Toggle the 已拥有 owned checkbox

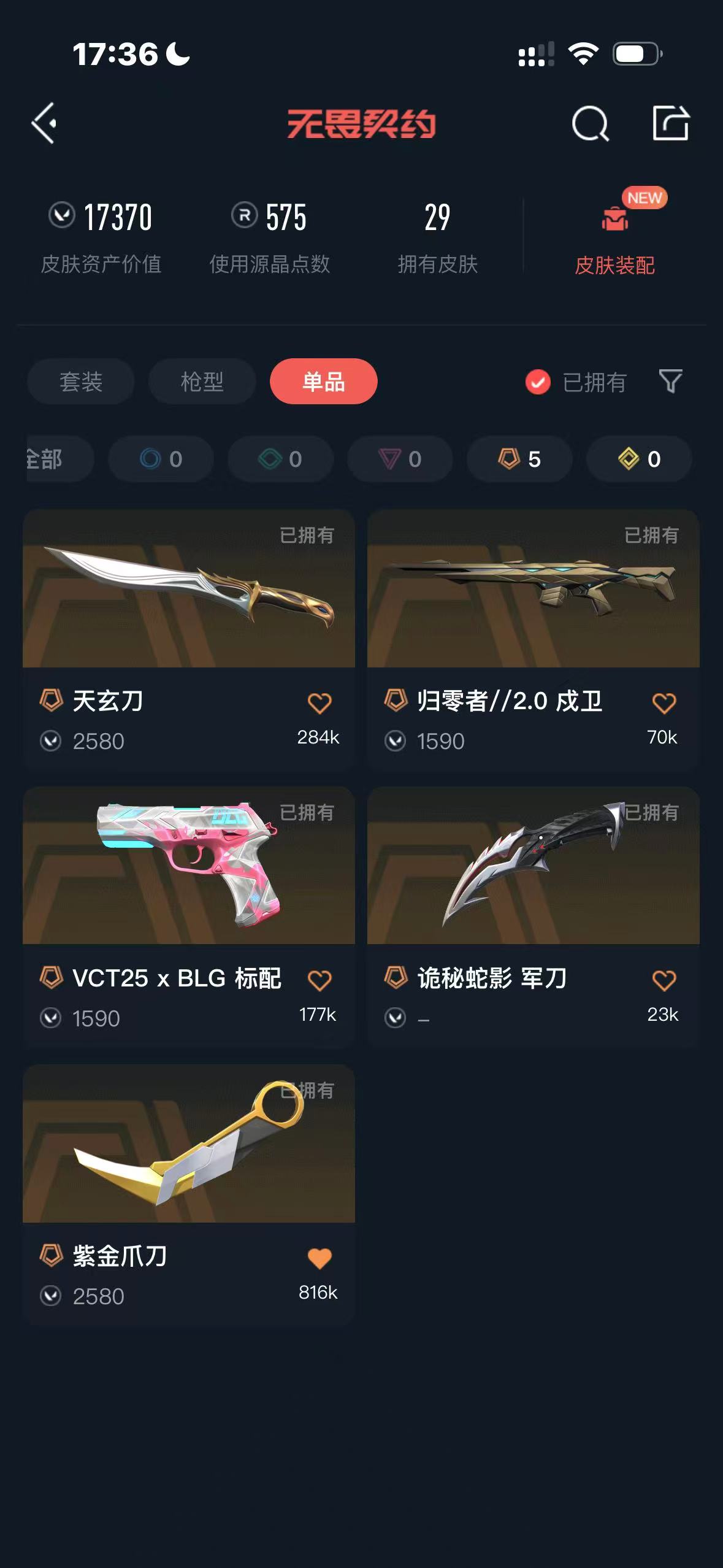coord(538,382)
